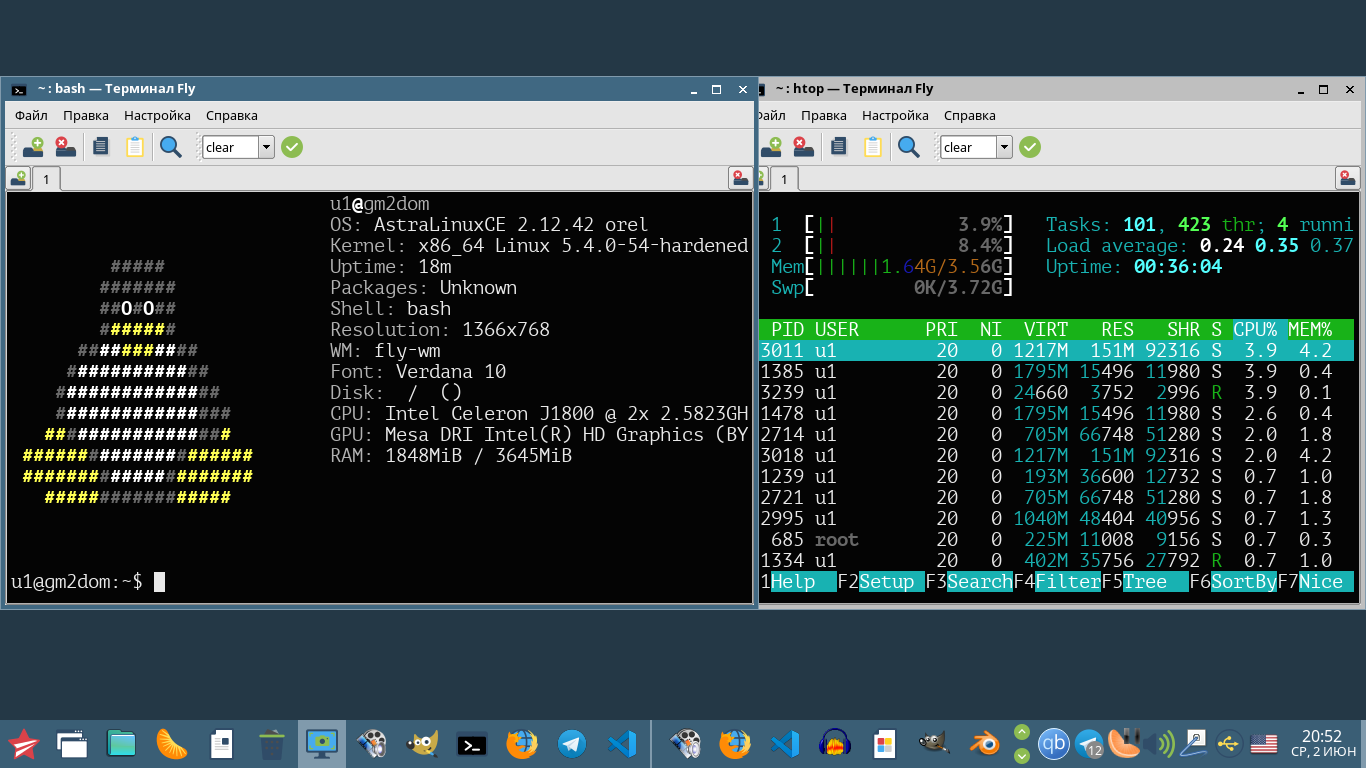Open the Telegram tray icon showing badge 12
The width and height of the screenshot is (1366, 768).
point(1089,744)
